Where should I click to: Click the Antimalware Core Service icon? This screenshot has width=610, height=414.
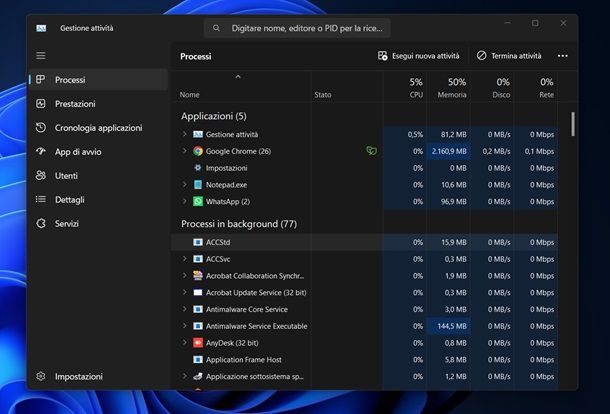198,309
